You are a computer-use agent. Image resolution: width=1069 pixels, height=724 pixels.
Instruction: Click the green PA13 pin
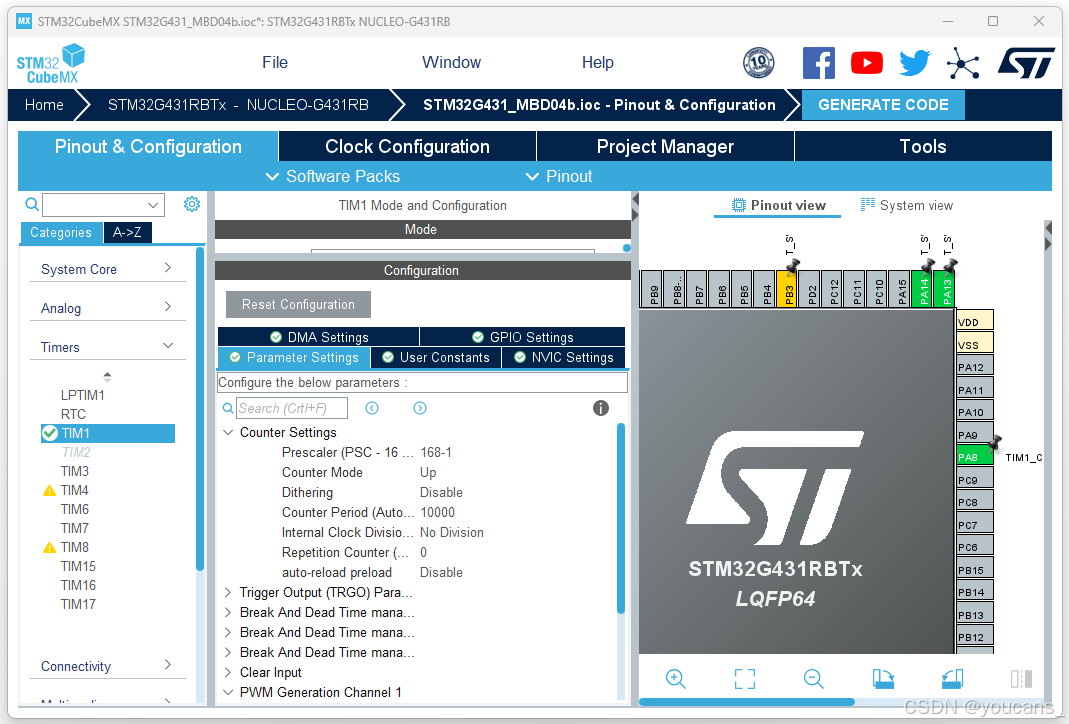[944, 290]
